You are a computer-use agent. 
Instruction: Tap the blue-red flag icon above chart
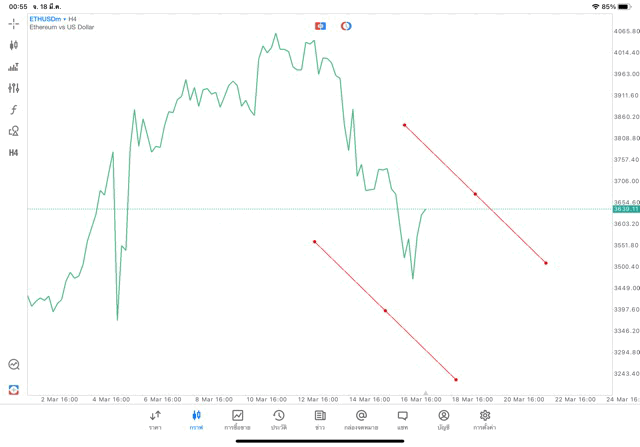tap(320, 26)
